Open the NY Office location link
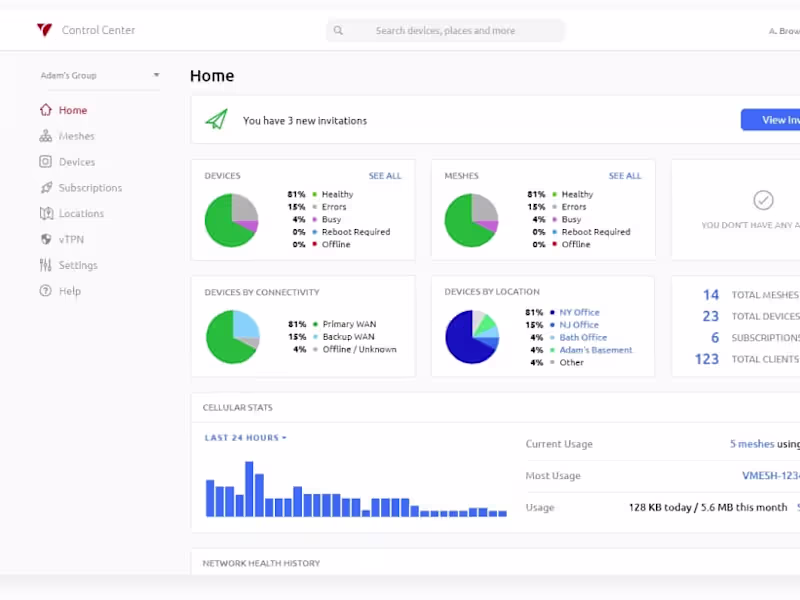 coord(579,312)
